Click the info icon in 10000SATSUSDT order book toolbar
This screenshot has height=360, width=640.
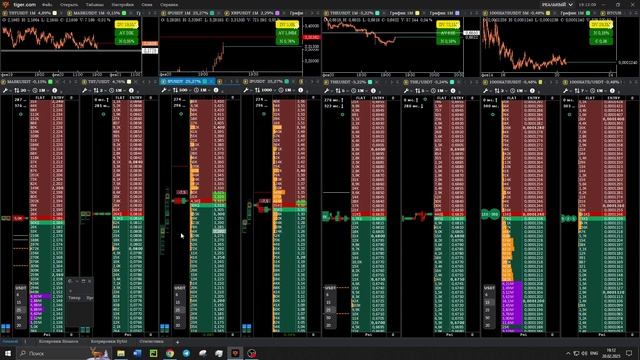click(x=532, y=90)
